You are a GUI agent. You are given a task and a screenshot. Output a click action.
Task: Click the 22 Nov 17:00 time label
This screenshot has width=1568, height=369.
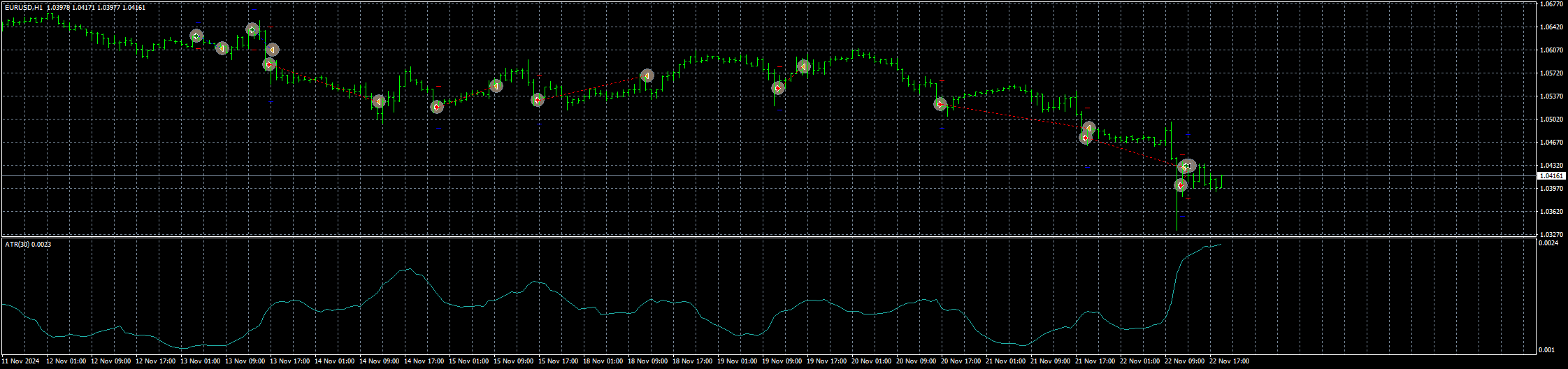1229,361
